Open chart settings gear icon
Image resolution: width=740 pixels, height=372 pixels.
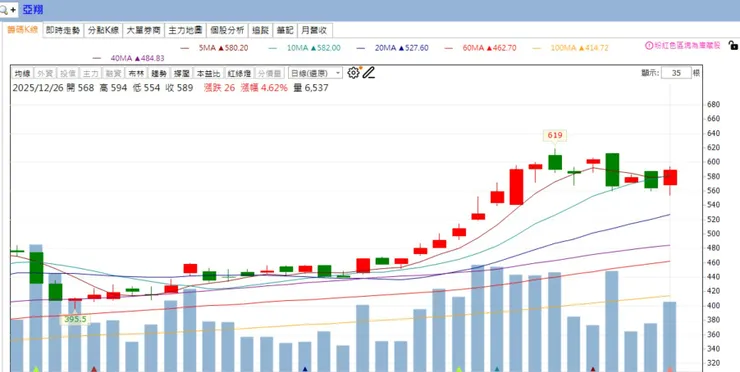[353, 73]
